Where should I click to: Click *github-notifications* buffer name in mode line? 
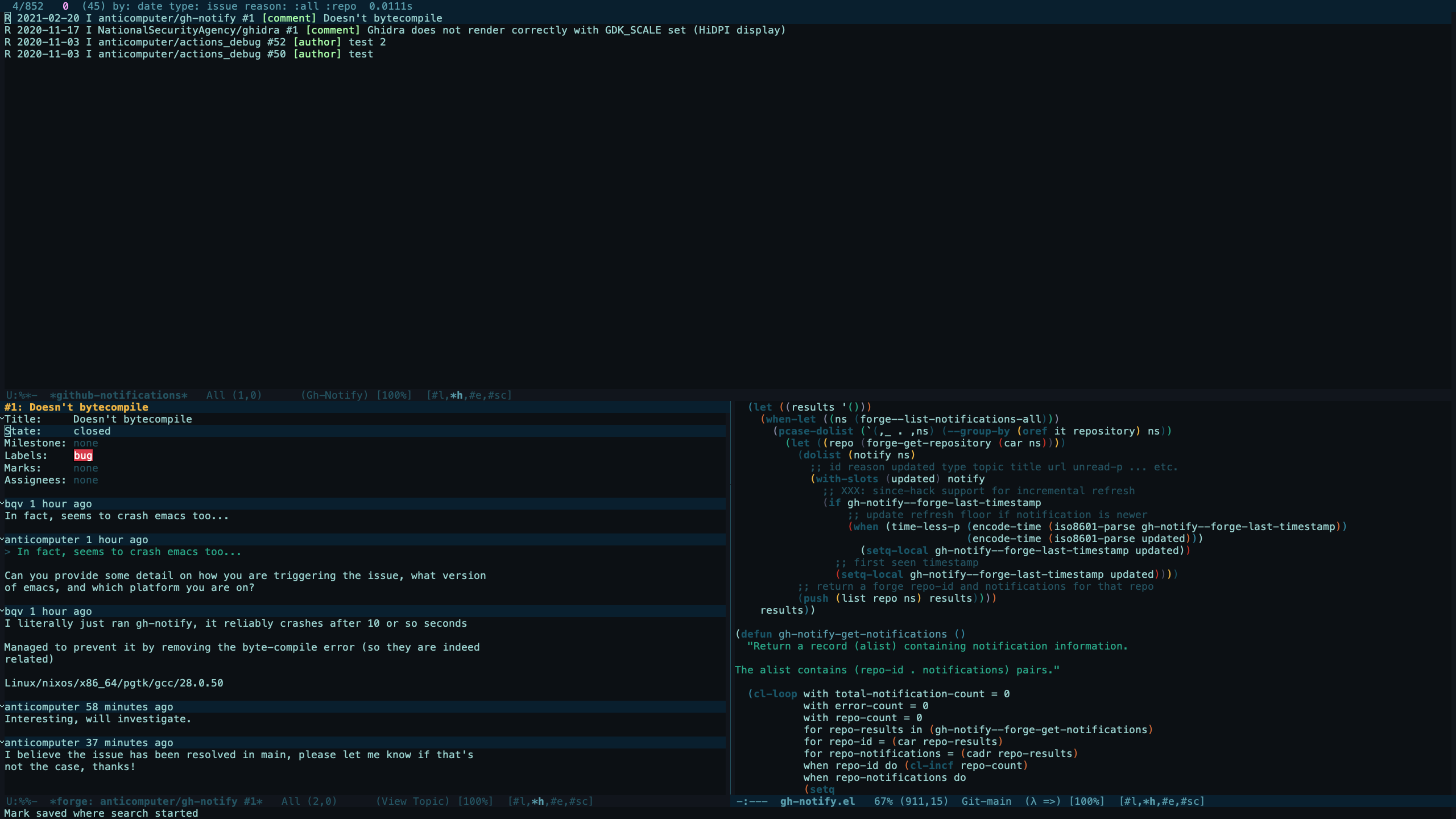click(x=118, y=395)
